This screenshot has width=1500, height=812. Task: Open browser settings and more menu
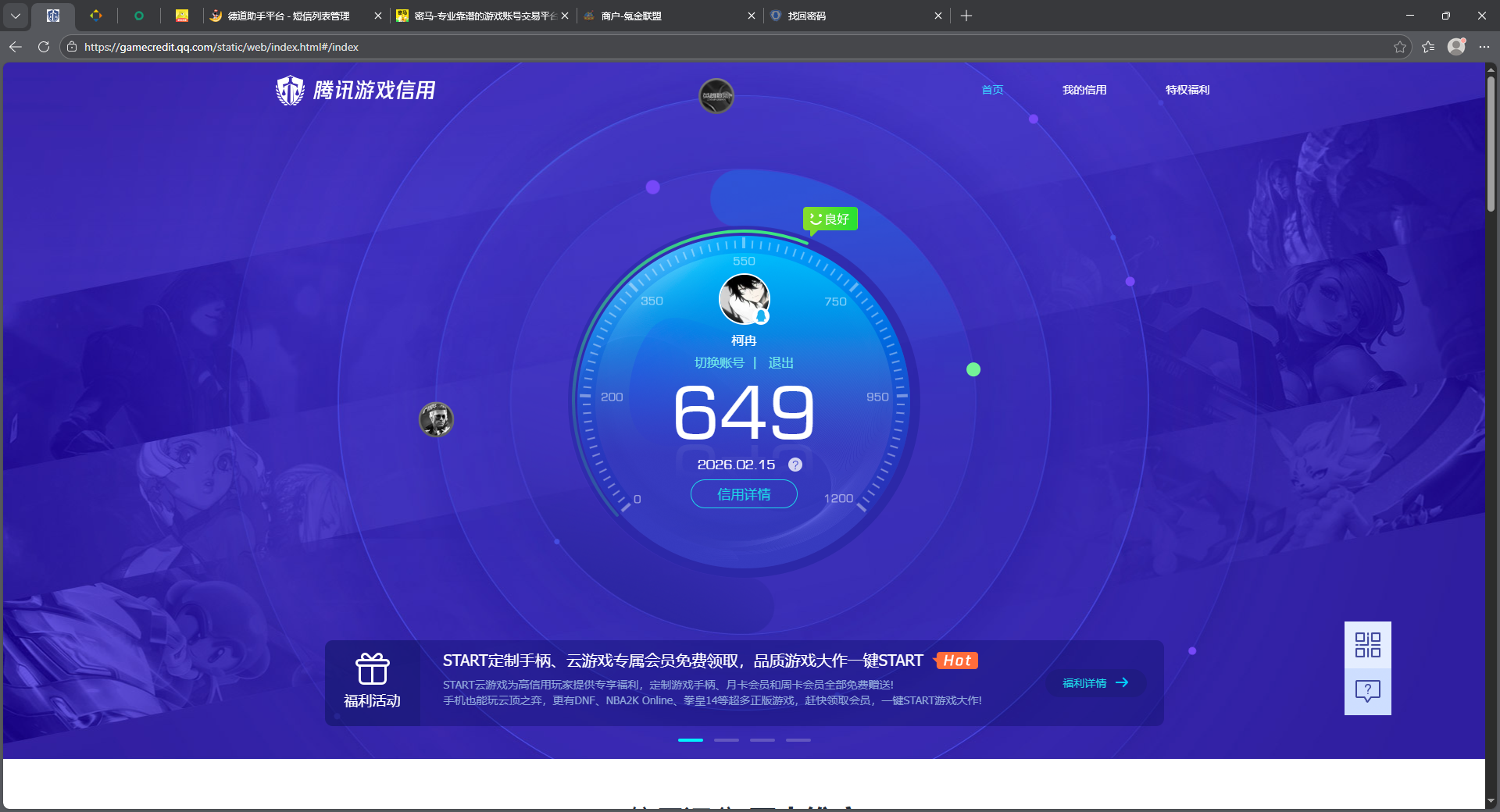coord(1484,47)
